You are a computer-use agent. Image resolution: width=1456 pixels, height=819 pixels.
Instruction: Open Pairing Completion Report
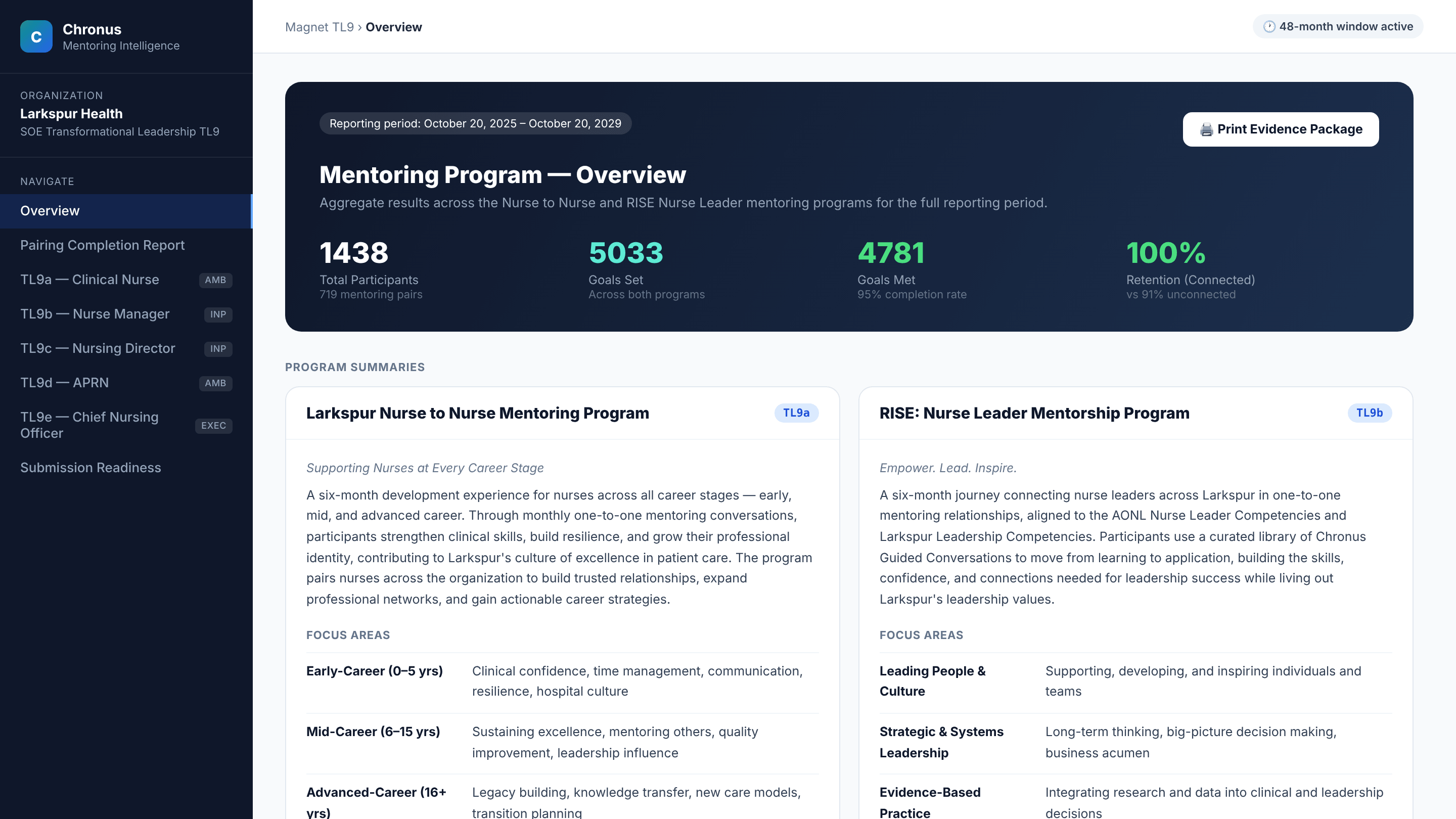pyautogui.click(x=126, y=245)
